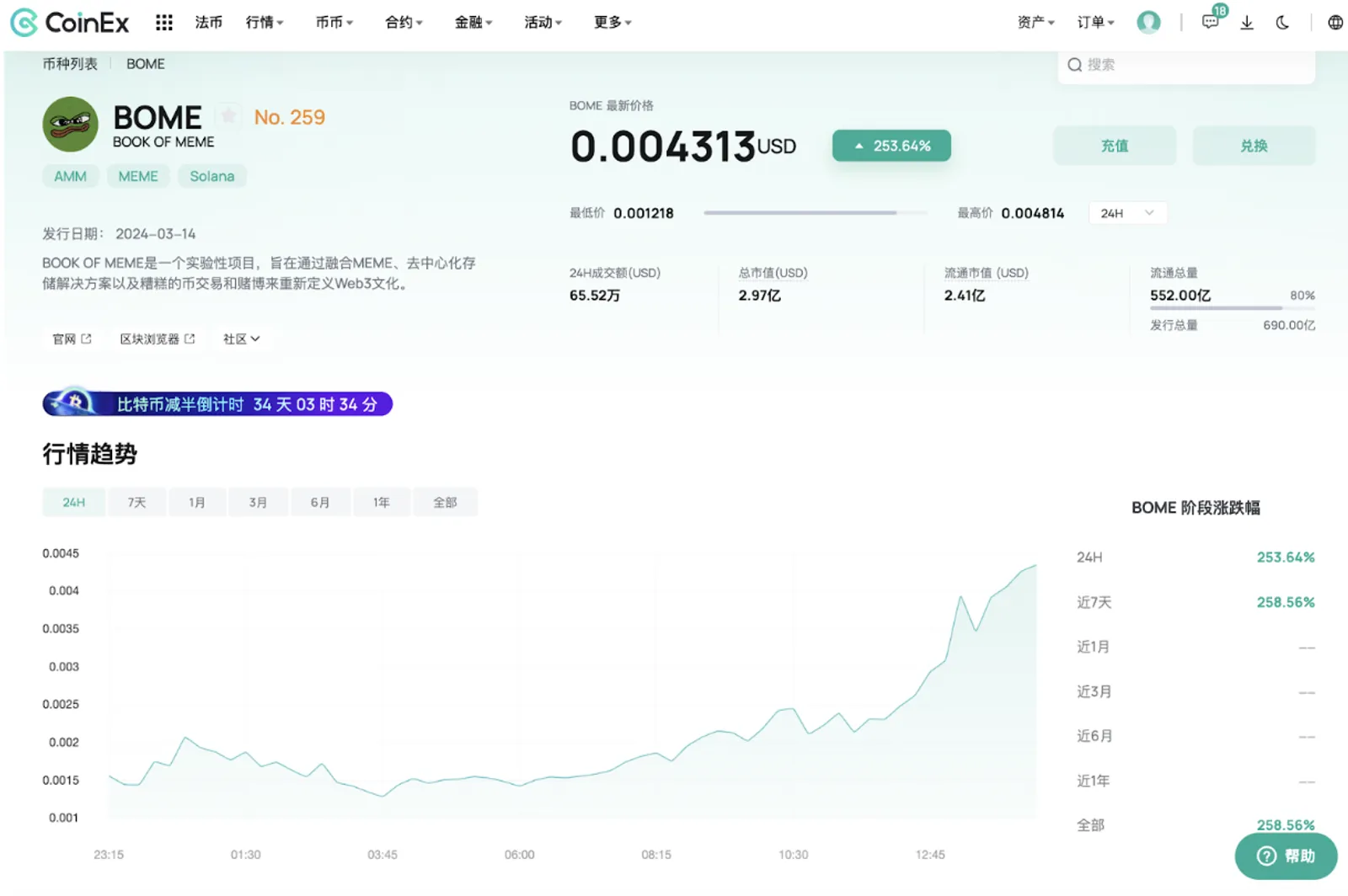
Task: Click the download app icon
Action: click(1247, 23)
